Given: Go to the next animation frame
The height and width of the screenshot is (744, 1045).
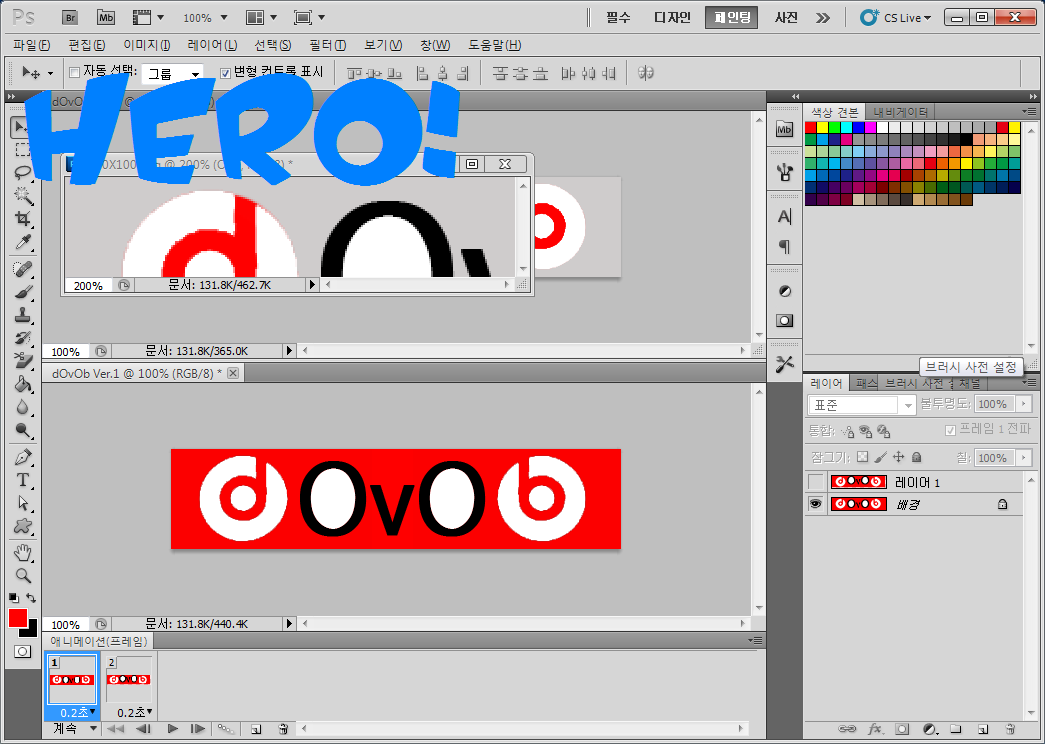Looking at the screenshot, I should click(x=198, y=729).
